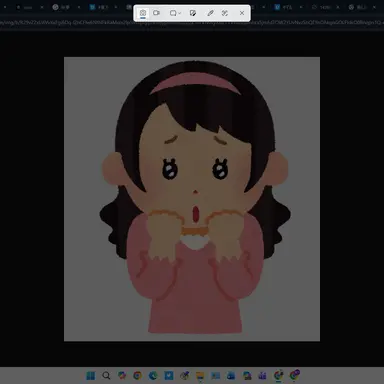Image resolution: width=384 pixels, height=384 pixels.
Task: Click the browser address bar URL
Action: [x=192, y=22]
